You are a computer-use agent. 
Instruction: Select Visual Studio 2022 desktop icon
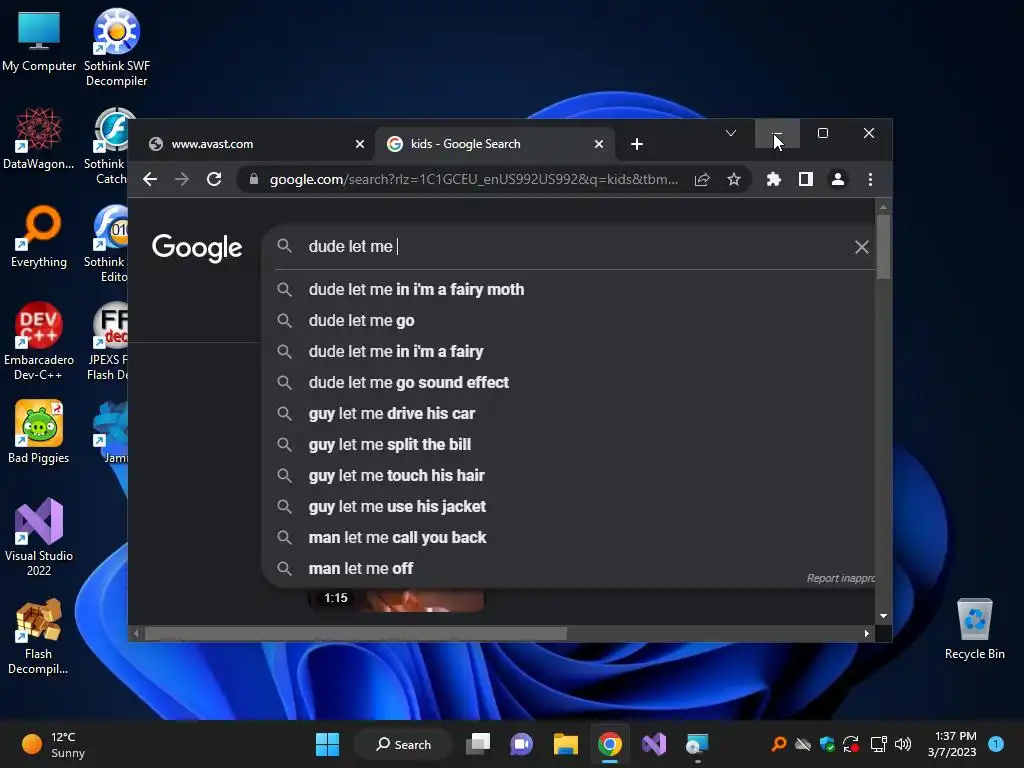point(39,537)
